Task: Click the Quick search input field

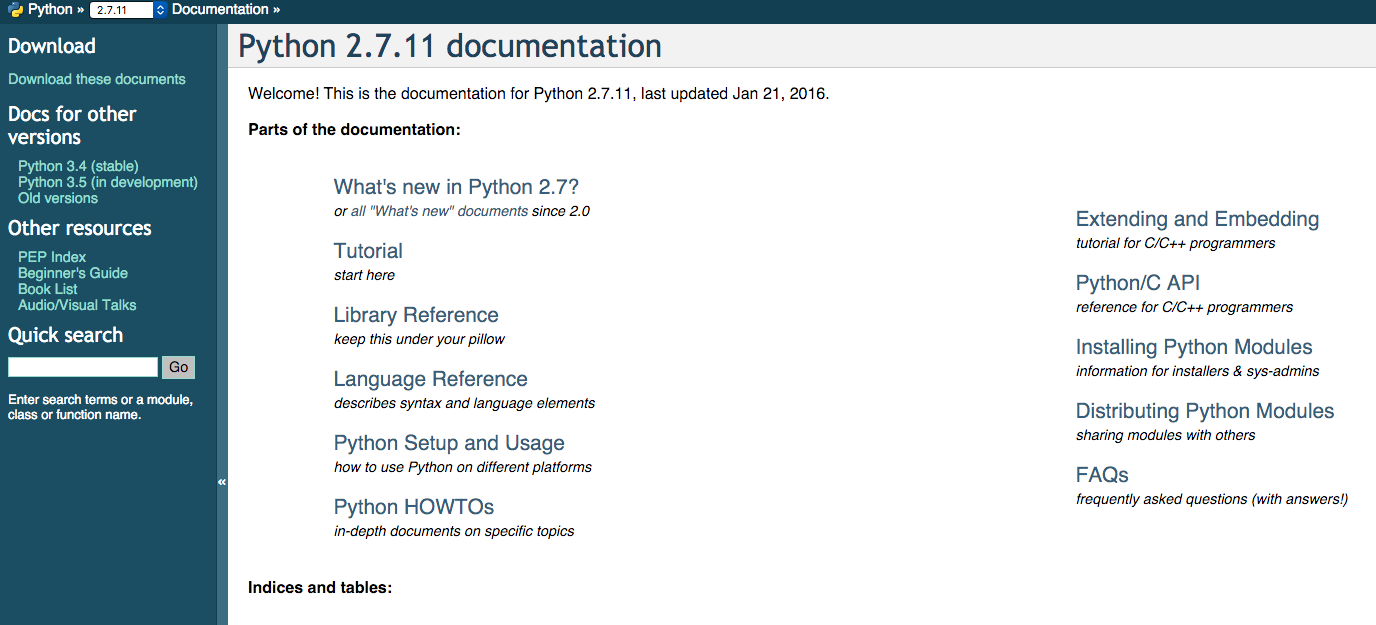Action: 83,367
